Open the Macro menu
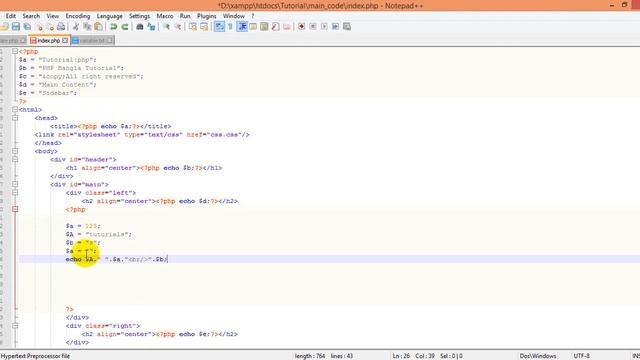Screen dimensions: 640x360 [x=165, y=16]
